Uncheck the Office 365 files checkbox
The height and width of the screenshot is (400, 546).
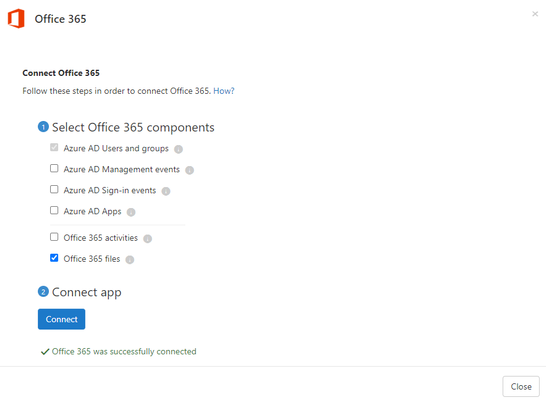coord(54,258)
